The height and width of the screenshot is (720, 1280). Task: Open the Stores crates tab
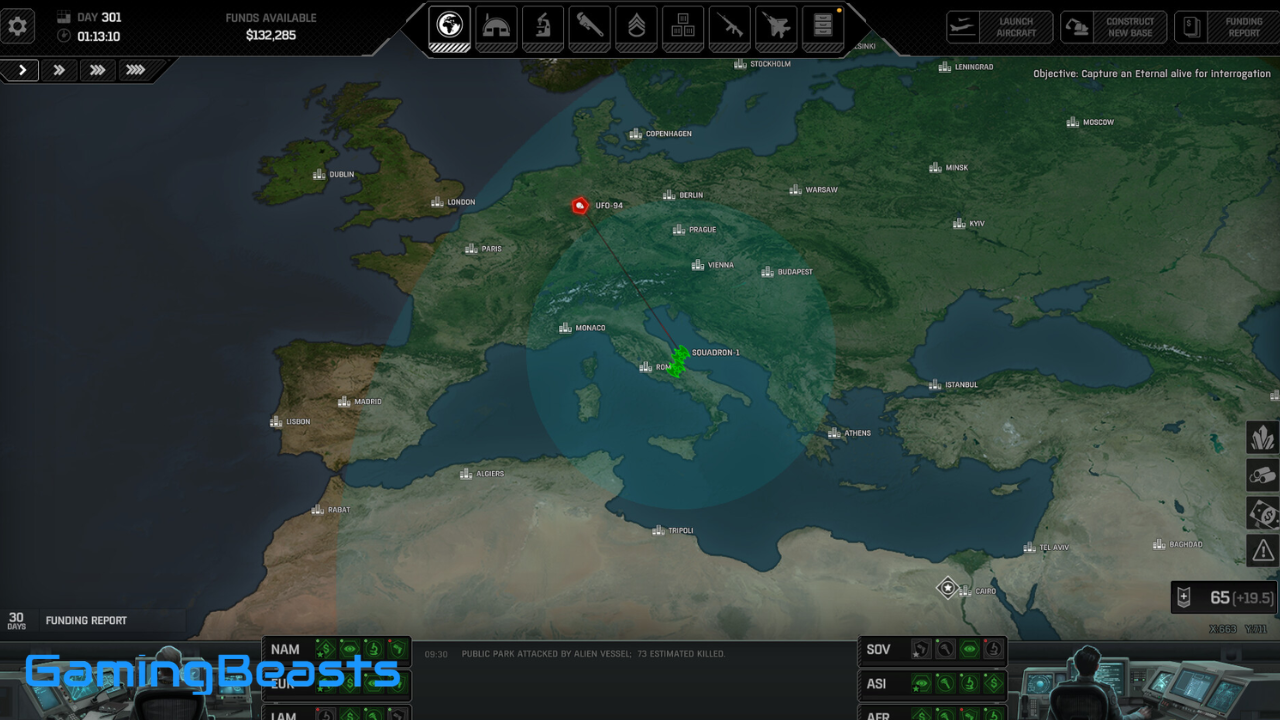[x=683, y=27]
